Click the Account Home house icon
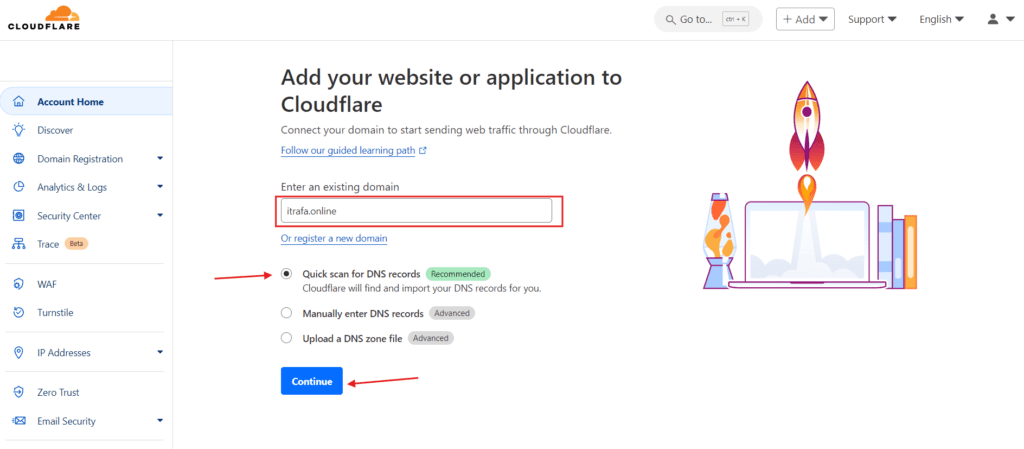 click(x=19, y=102)
